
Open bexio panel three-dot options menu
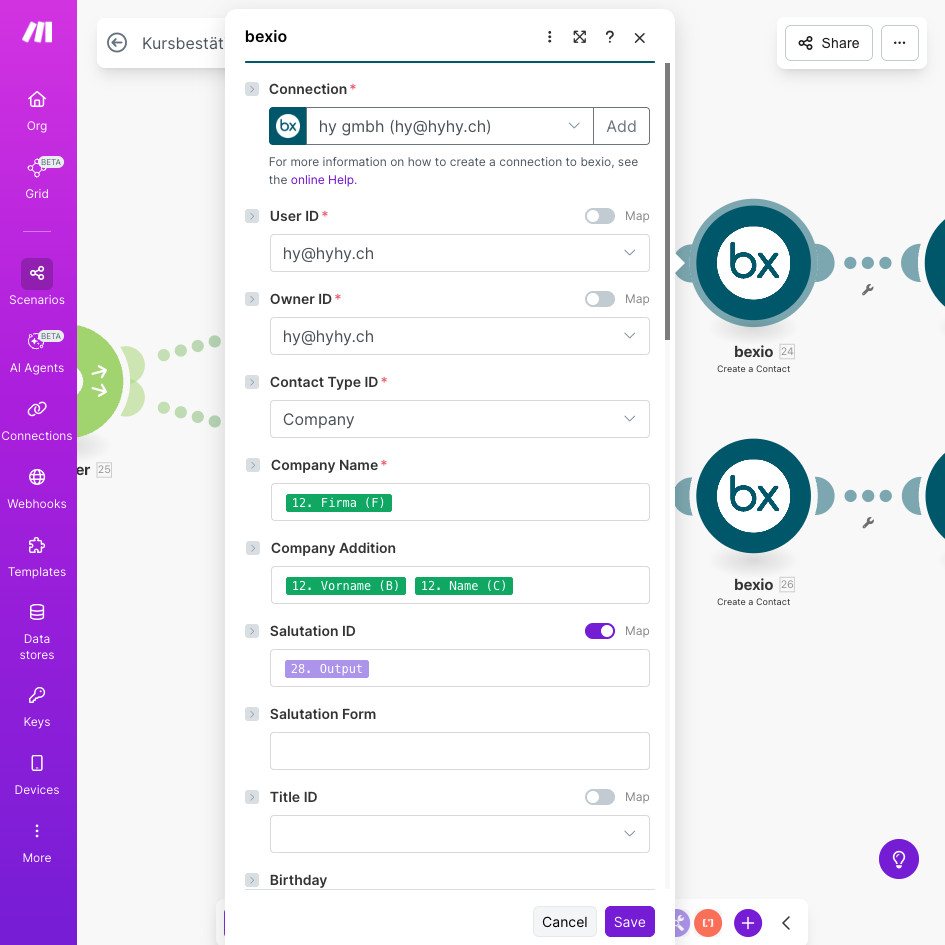[549, 37]
